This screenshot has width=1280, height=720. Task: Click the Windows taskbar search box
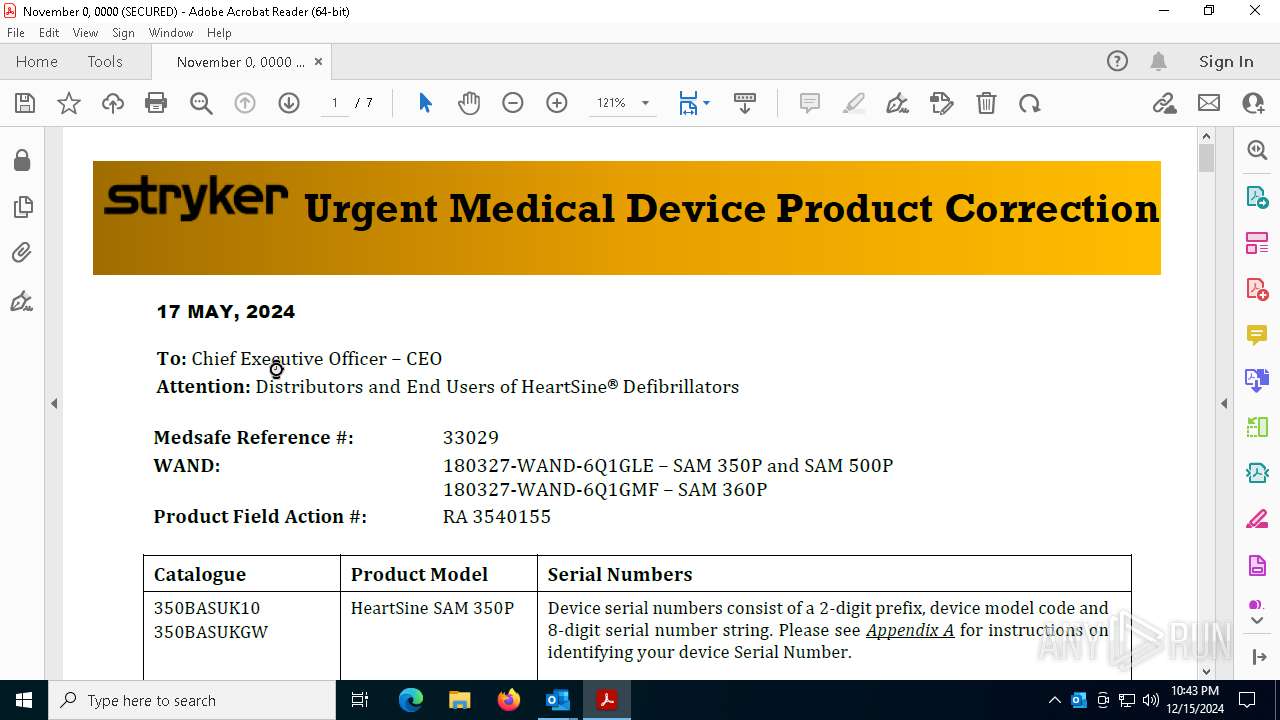click(192, 700)
